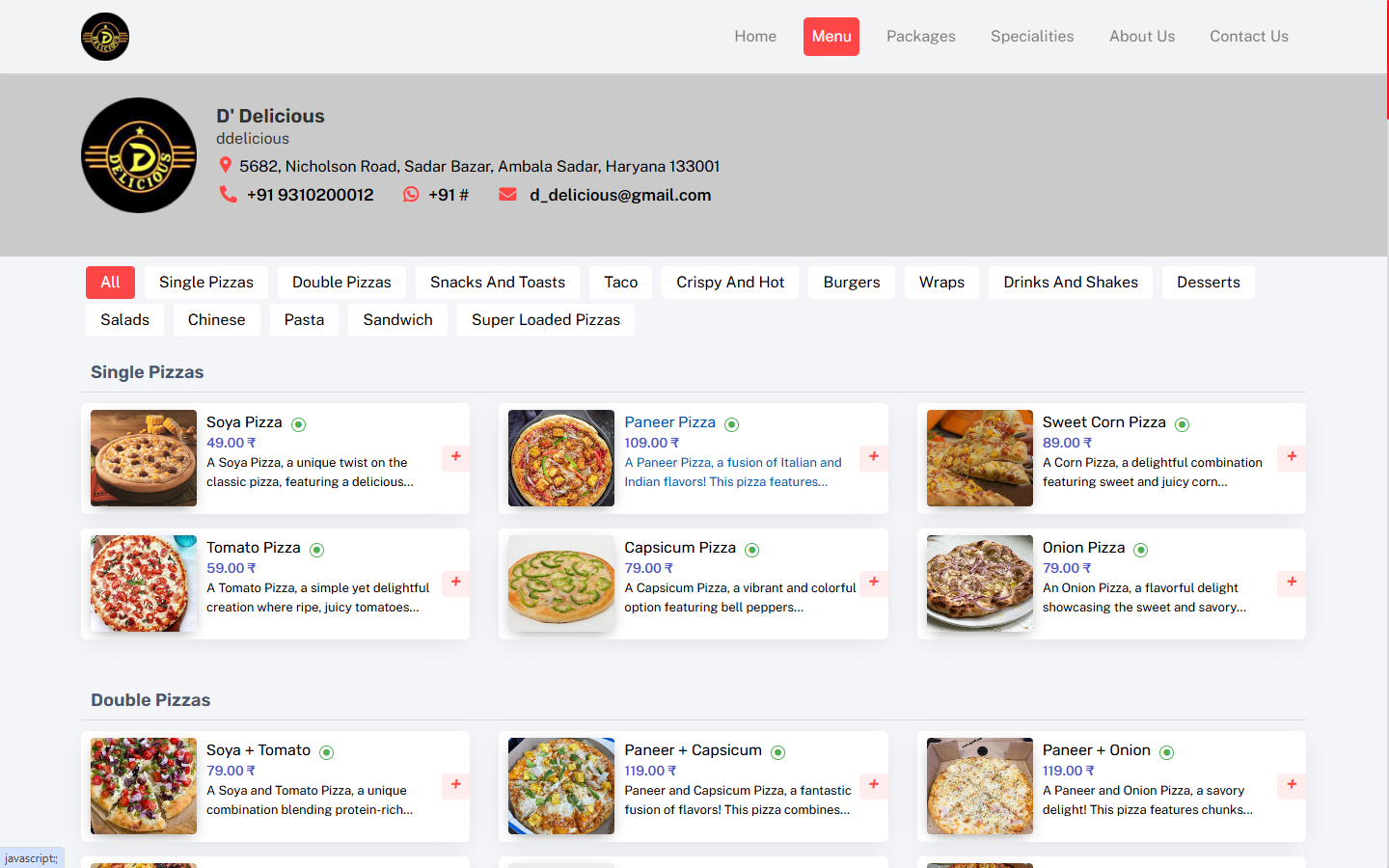Click the veg indicator next to Soya Pizza
The image size is (1389, 868).
(x=298, y=423)
